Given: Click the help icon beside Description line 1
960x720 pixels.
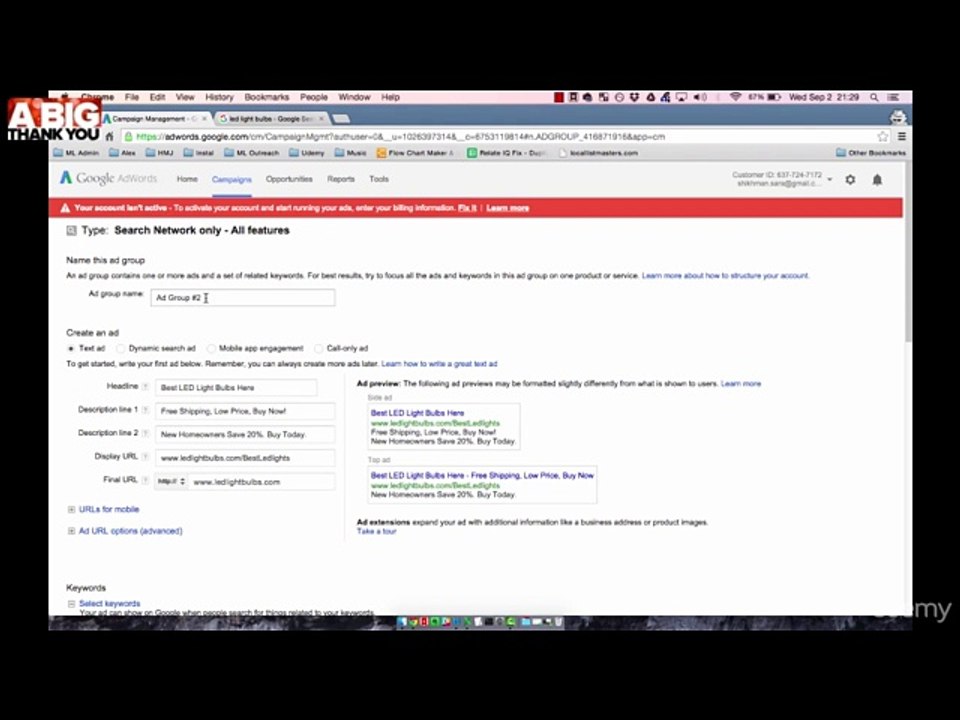Looking at the screenshot, I should tap(146, 410).
